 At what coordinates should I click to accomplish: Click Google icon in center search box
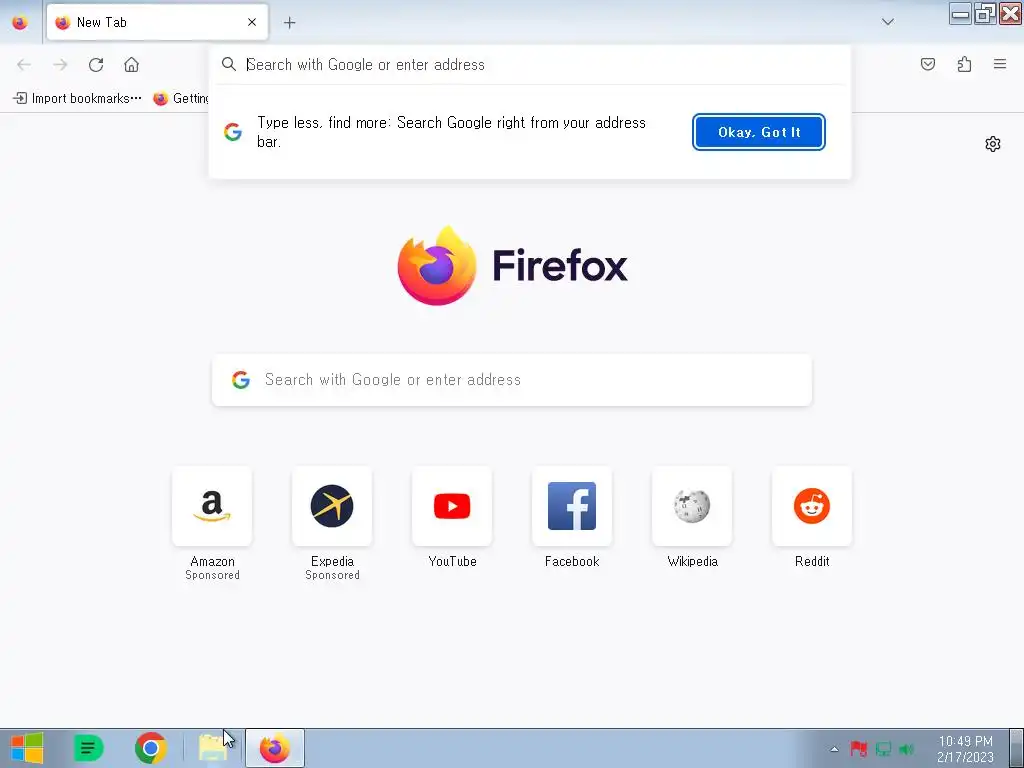[241, 379]
